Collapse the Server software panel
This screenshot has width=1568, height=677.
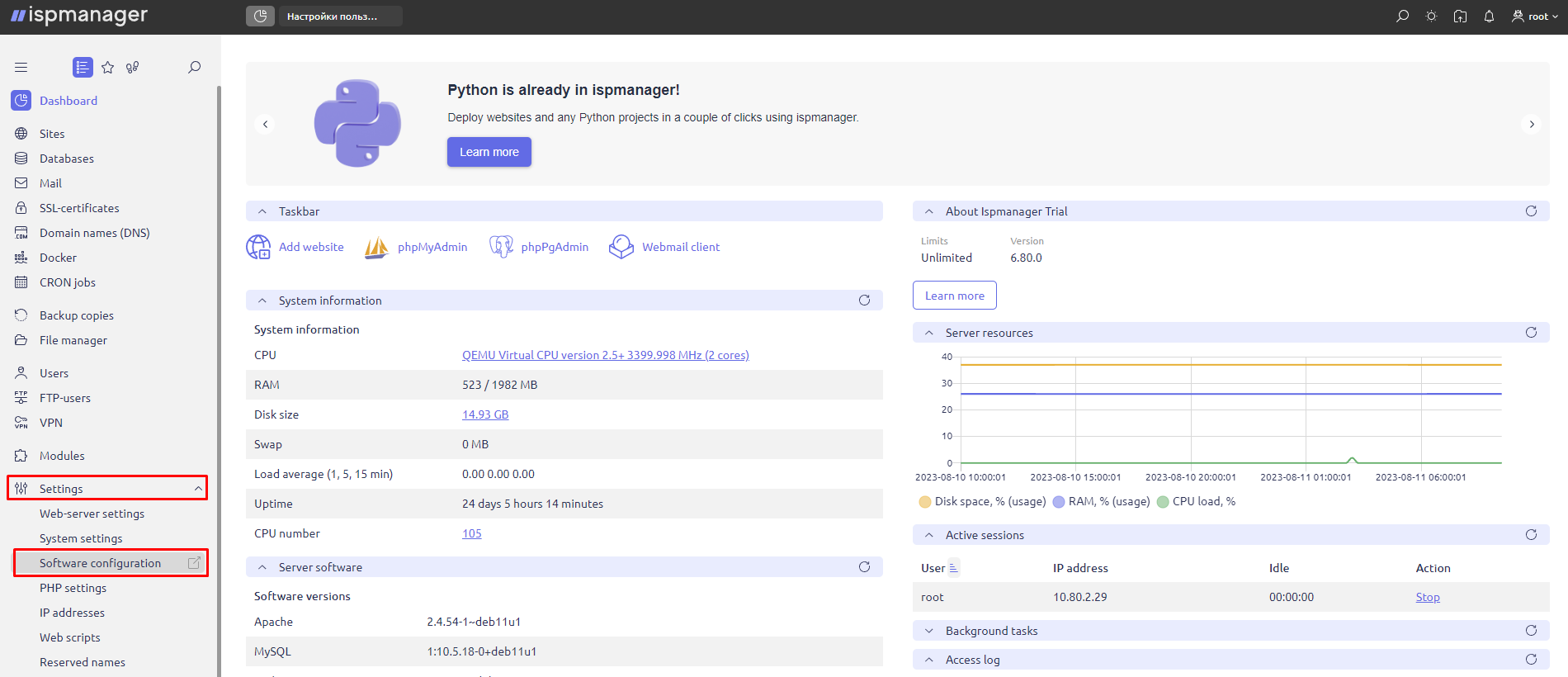[262, 567]
